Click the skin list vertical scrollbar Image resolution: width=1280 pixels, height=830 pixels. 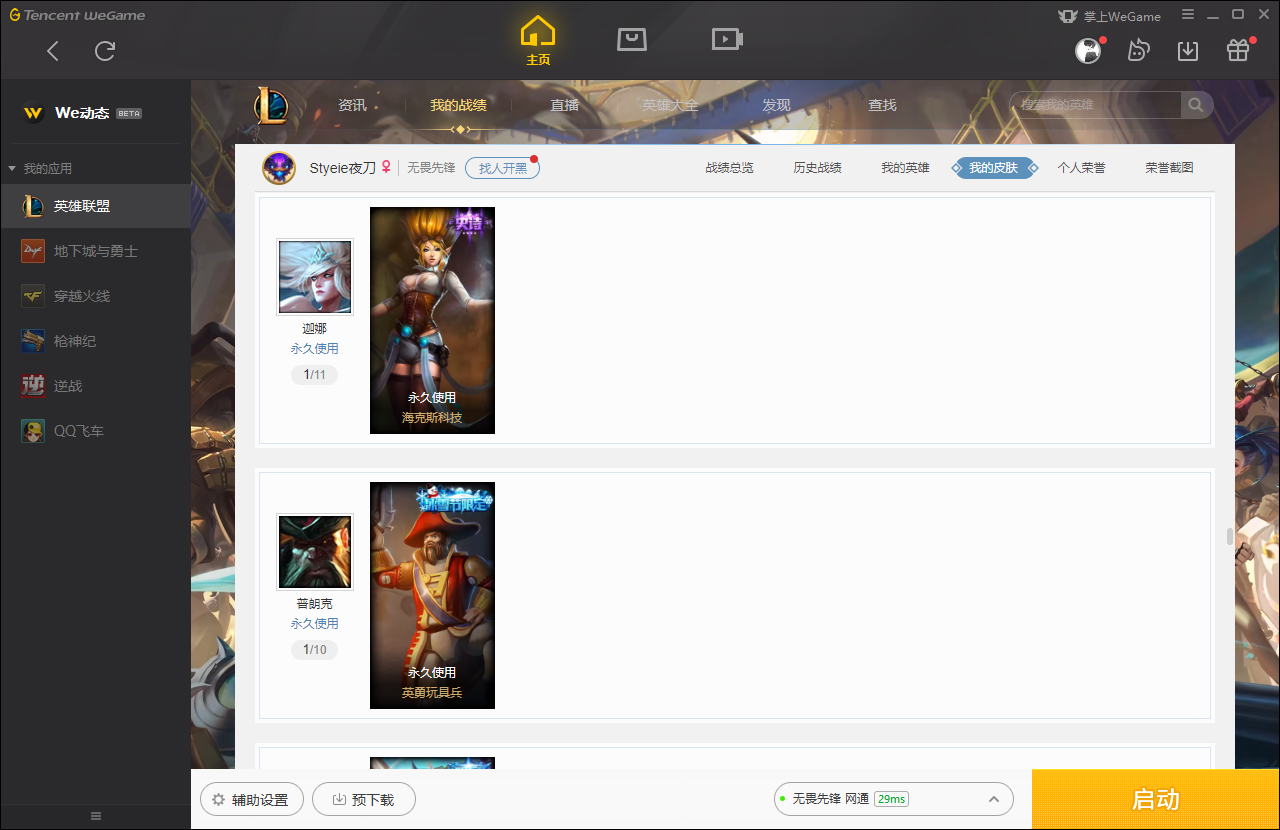pyautogui.click(x=1230, y=536)
